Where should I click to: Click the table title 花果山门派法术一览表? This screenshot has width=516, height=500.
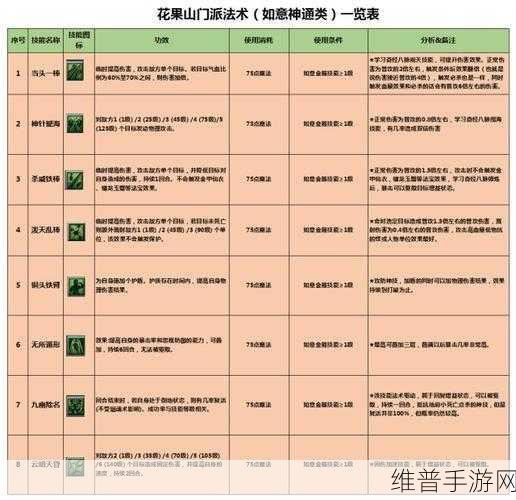[x=268, y=14]
